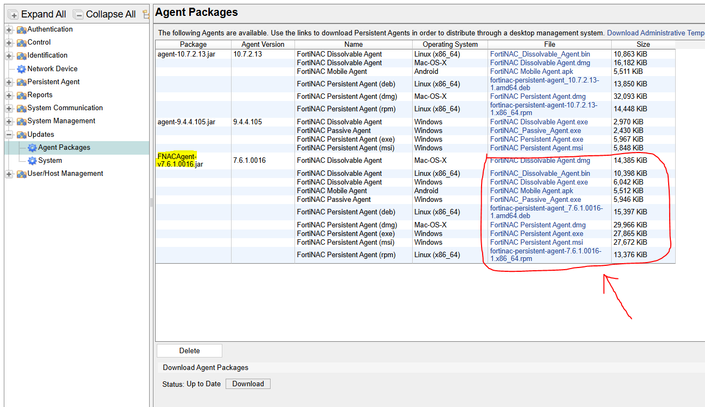Click the Reports folder icon

click(x=20, y=95)
